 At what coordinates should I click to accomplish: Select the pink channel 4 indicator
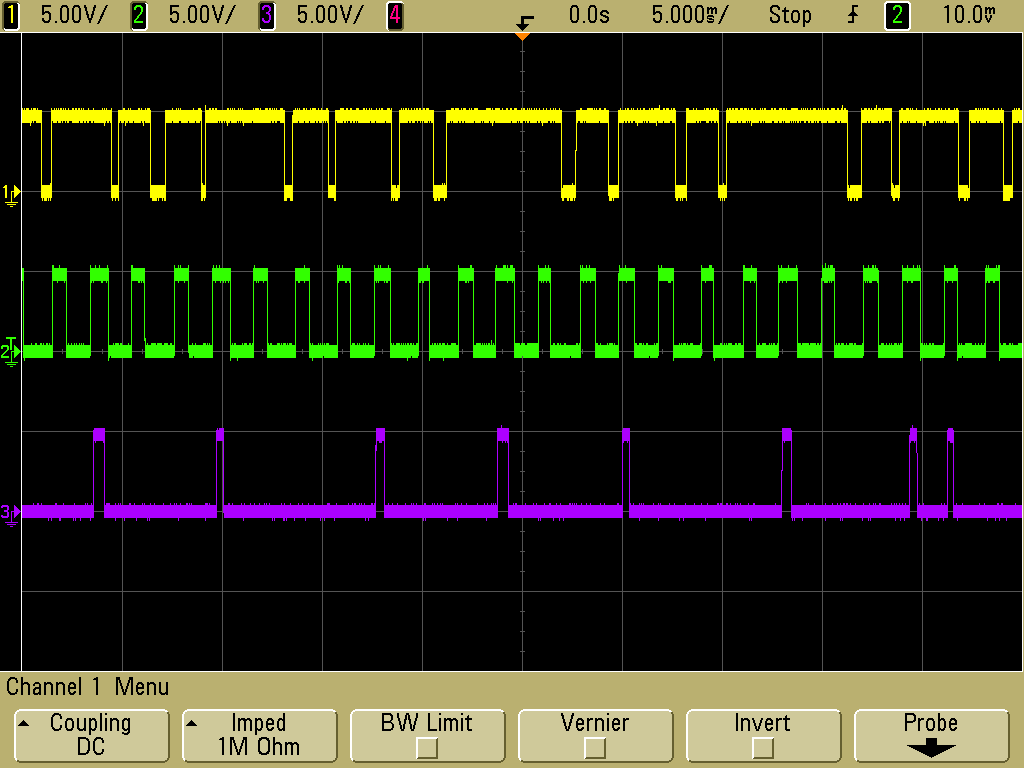pos(395,15)
